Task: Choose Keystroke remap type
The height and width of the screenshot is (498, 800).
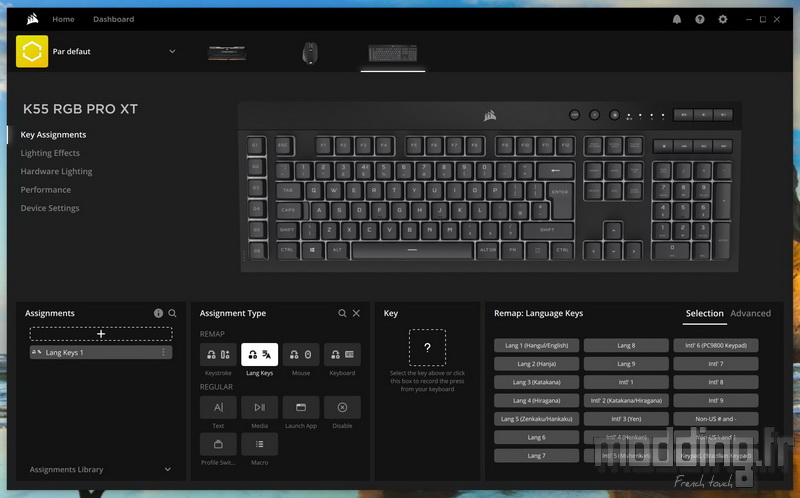Action: [x=218, y=355]
